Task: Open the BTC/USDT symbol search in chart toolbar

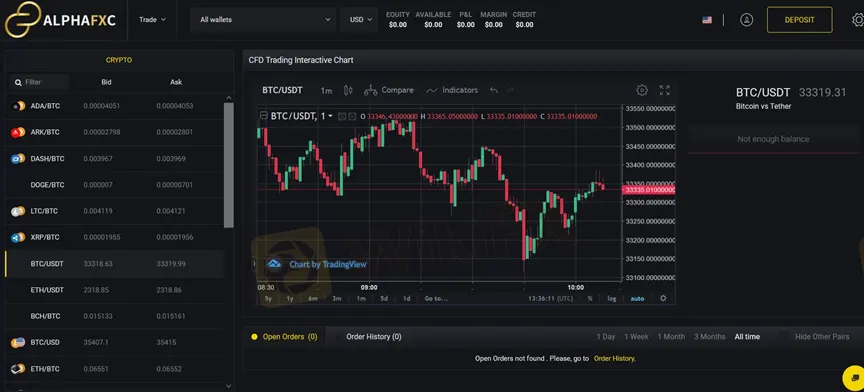Action: (282, 90)
